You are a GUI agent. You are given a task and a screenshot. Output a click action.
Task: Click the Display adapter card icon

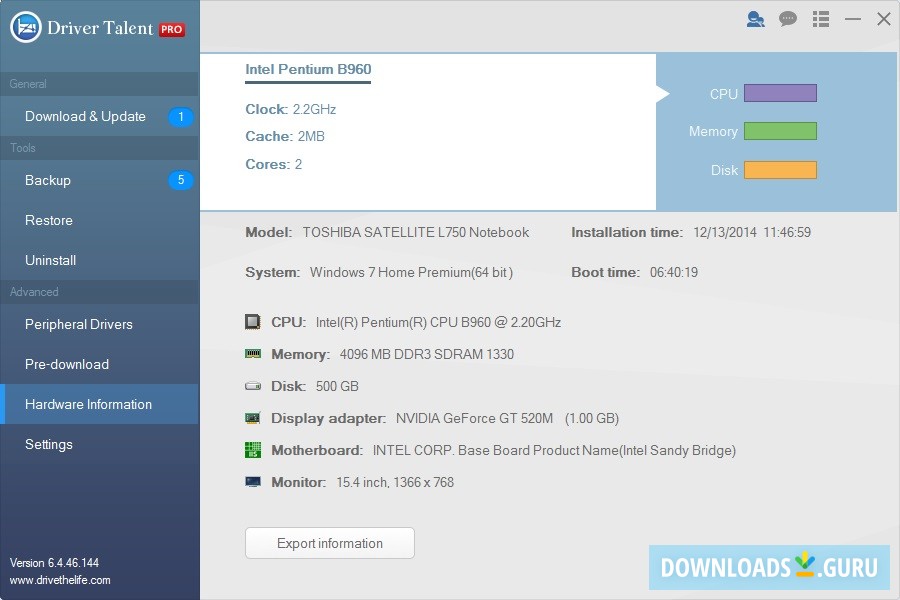point(253,418)
